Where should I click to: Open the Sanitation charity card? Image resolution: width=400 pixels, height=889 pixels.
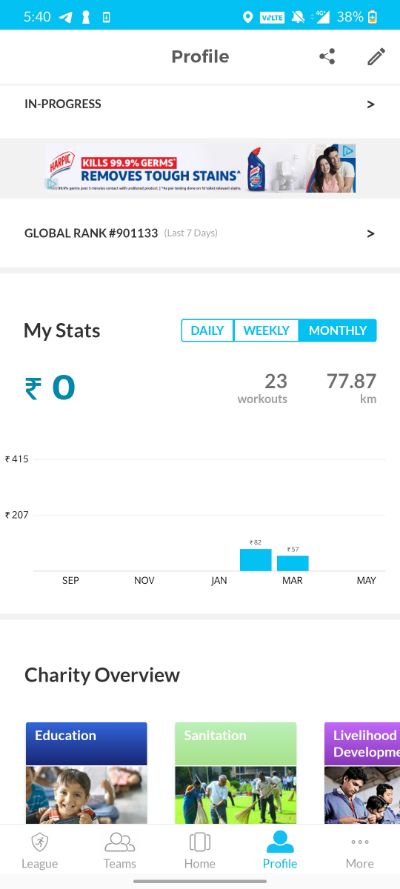[236, 773]
